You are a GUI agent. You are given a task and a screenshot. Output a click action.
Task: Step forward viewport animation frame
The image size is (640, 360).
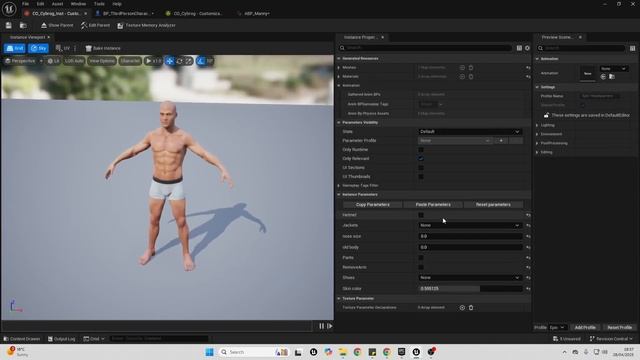point(329,326)
